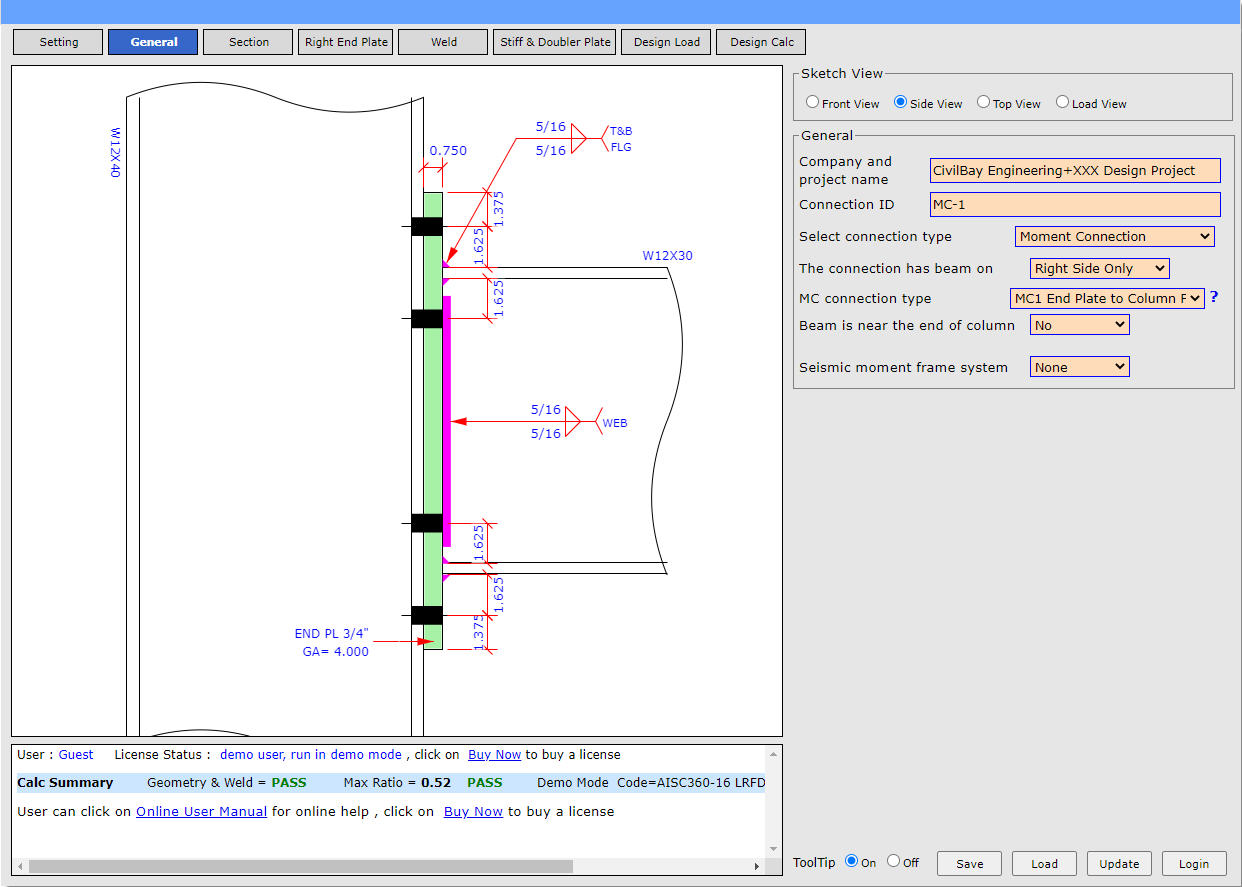Select the Front View radio button
This screenshot has width=1242, height=887.
coord(813,102)
